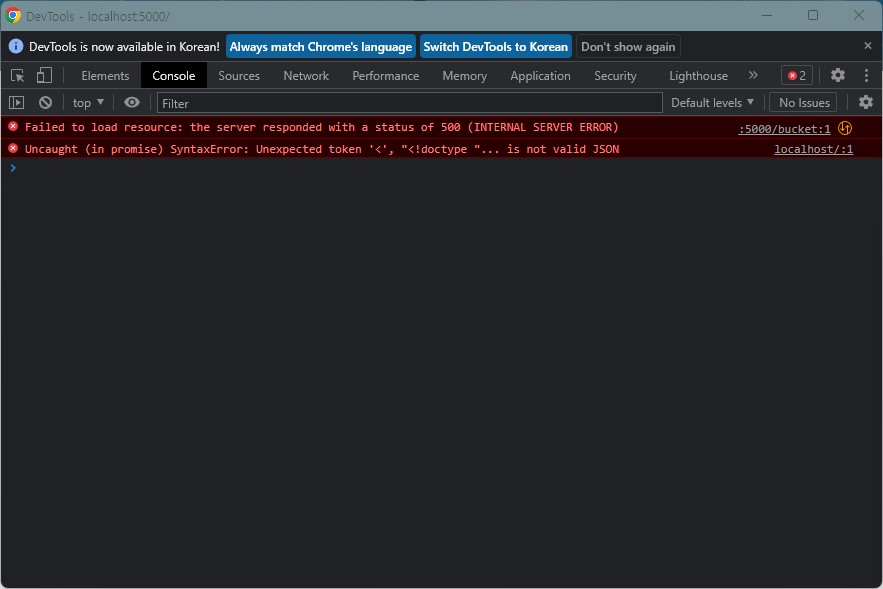
Task: Open the Application tab
Action: (x=540, y=75)
